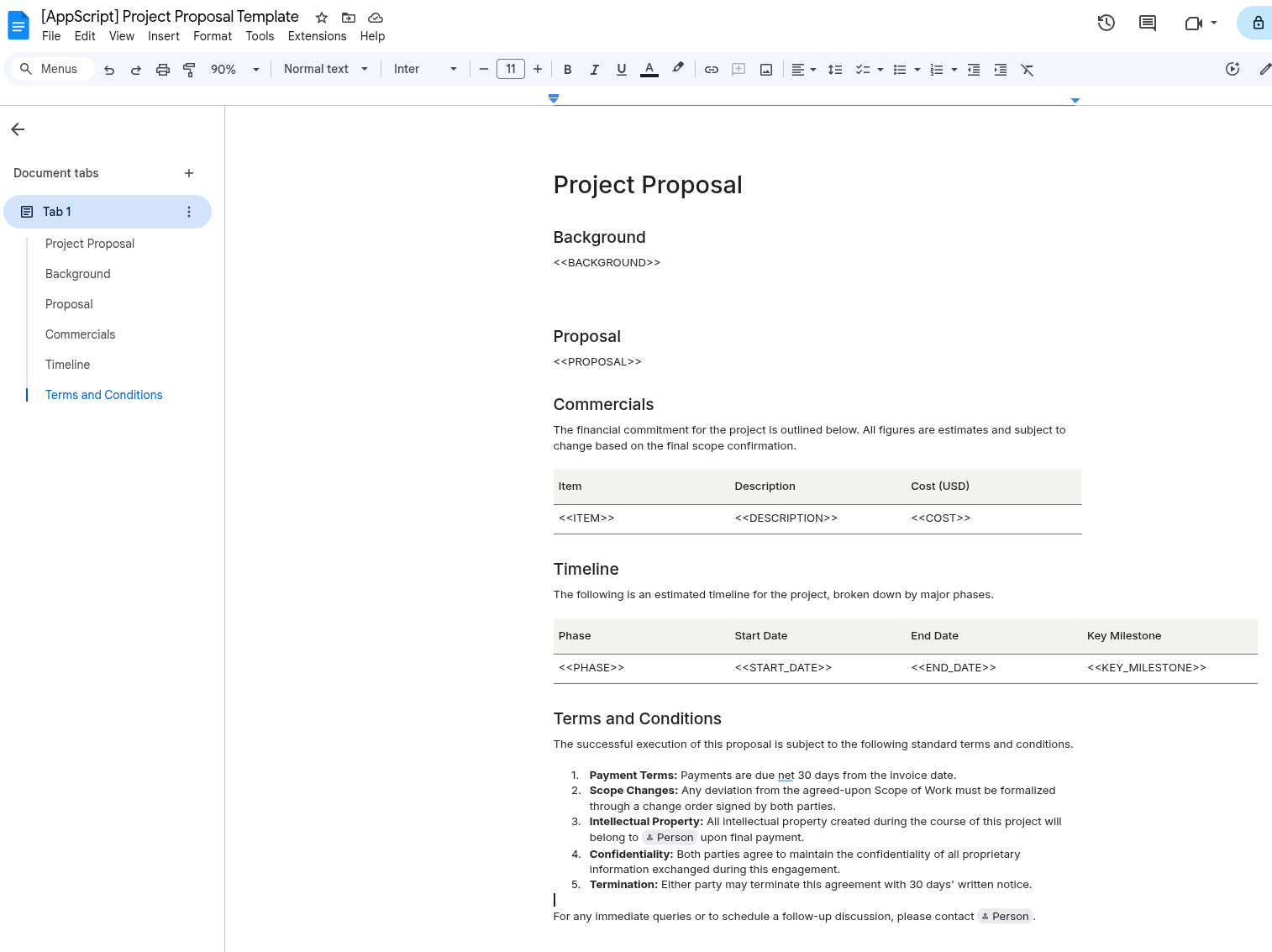Image resolution: width=1272 pixels, height=952 pixels.
Task: Toggle underline formatting
Action: [622, 70]
